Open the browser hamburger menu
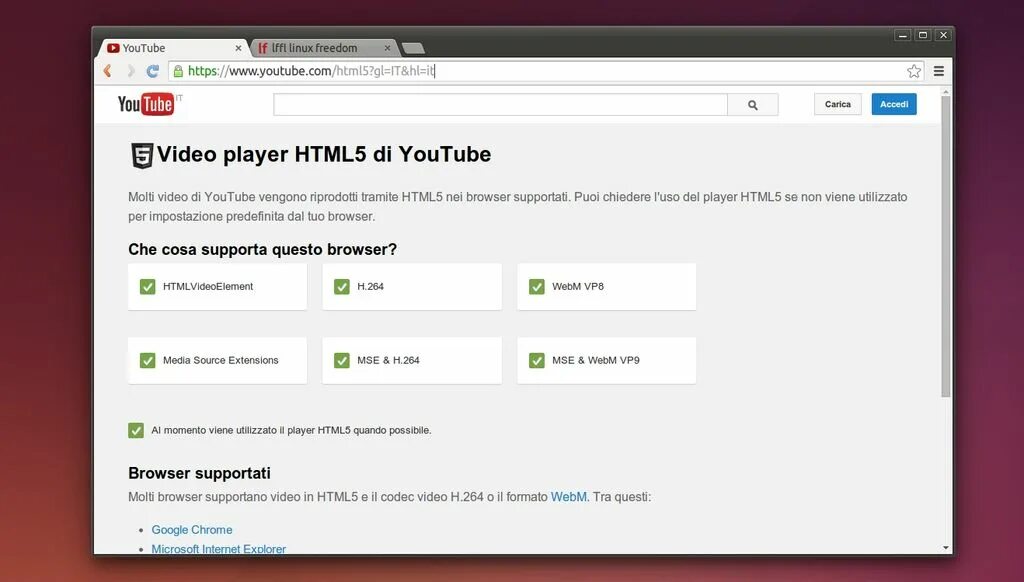 [938, 71]
